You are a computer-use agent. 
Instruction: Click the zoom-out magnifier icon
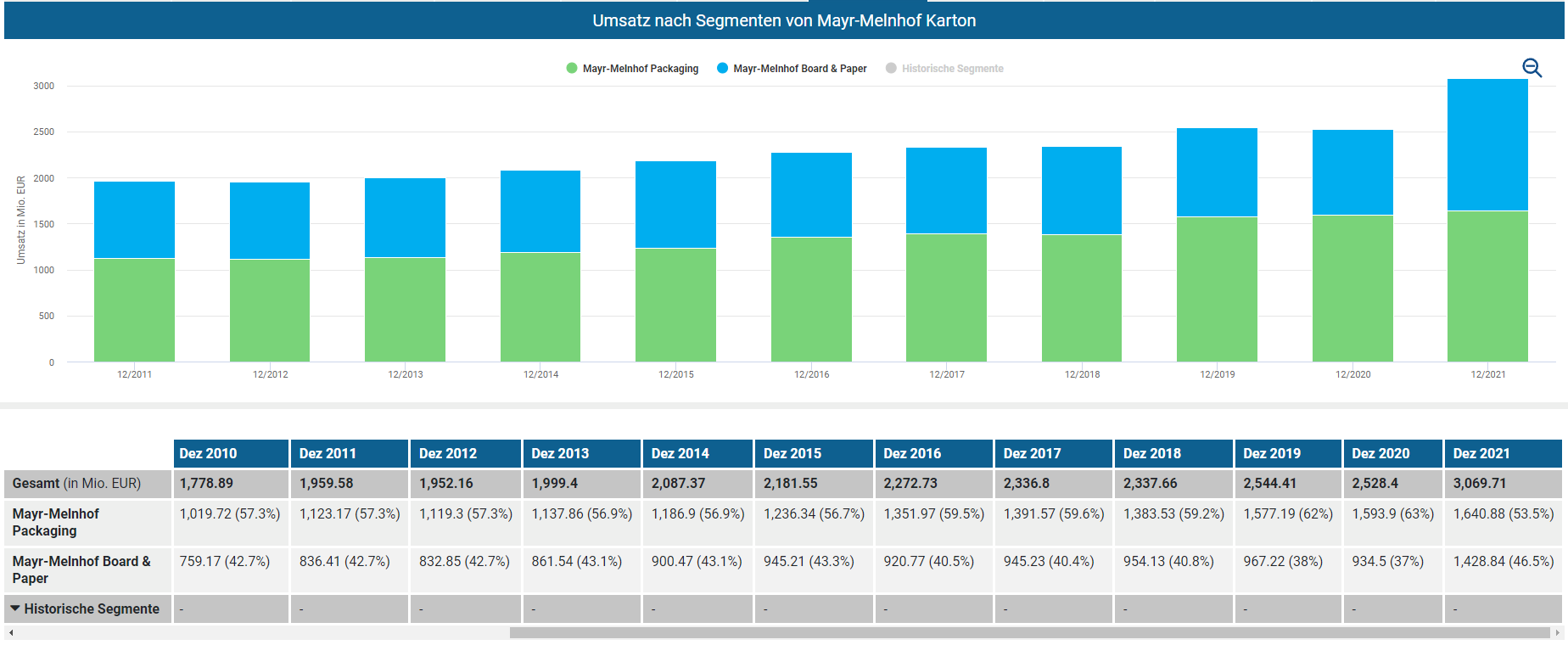pyautogui.click(x=1532, y=68)
